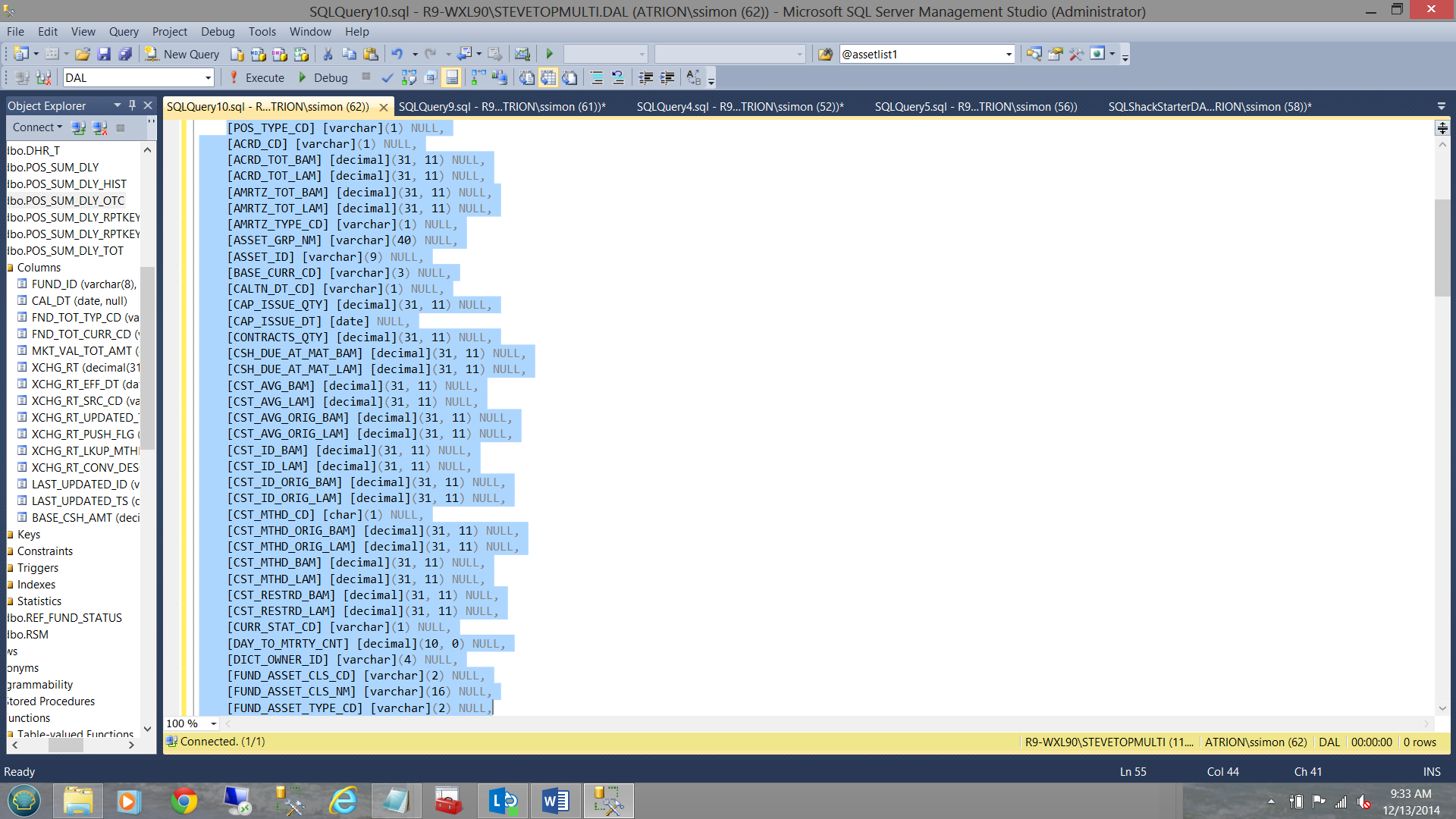Click the editor vertical scrollbar thumb

[x=1442, y=247]
